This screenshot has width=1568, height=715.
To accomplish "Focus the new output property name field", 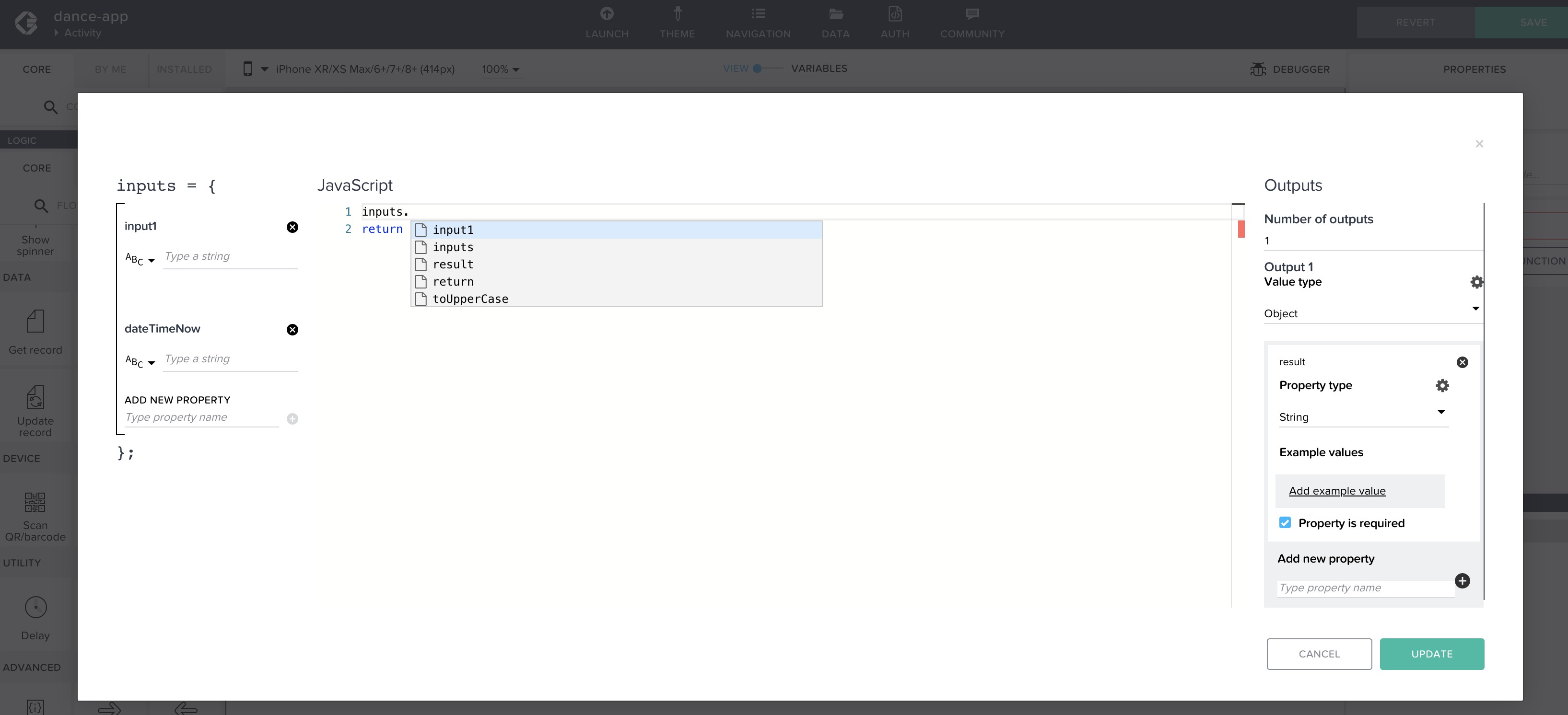I will [1365, 588].
